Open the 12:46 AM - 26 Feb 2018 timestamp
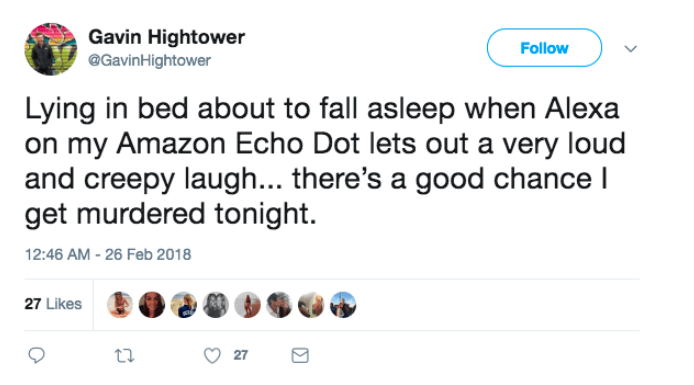The height and width of the screenshot is (385, 694). (x=108, y=254)
